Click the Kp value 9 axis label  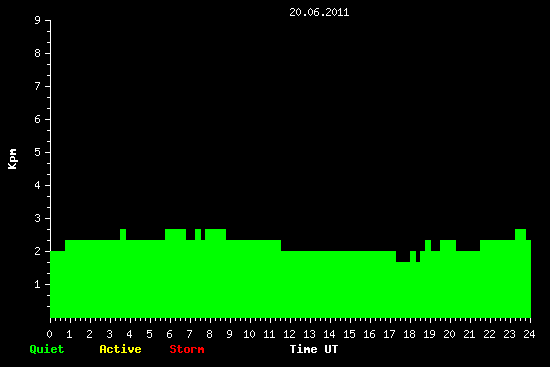(x=38, y=20)
